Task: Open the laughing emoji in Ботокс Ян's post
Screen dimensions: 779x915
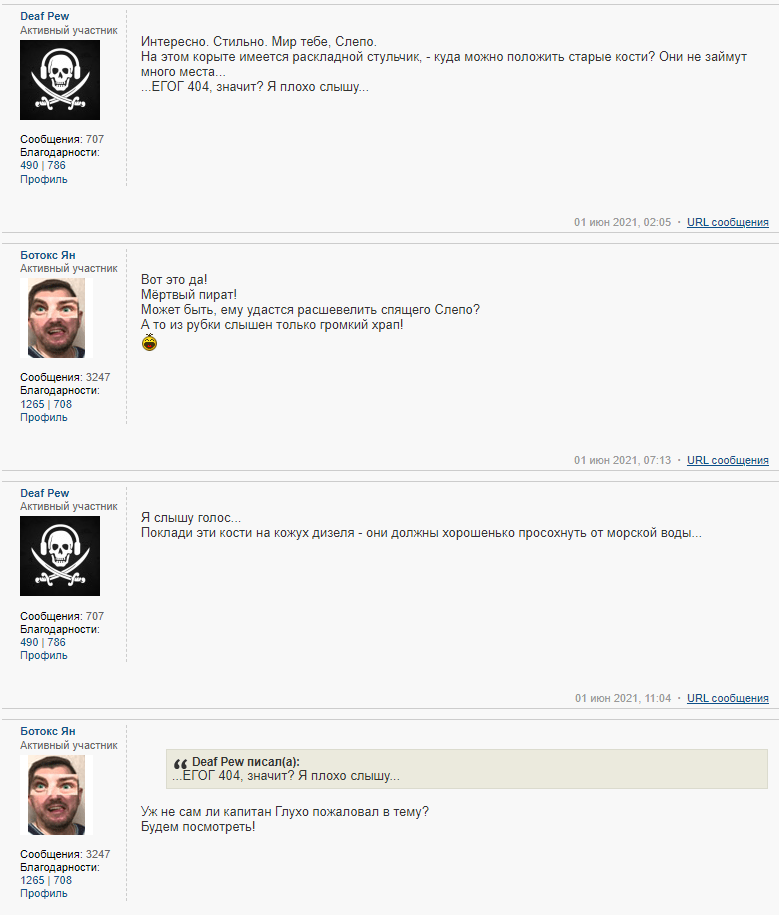Action: click(x=149, y=343)
